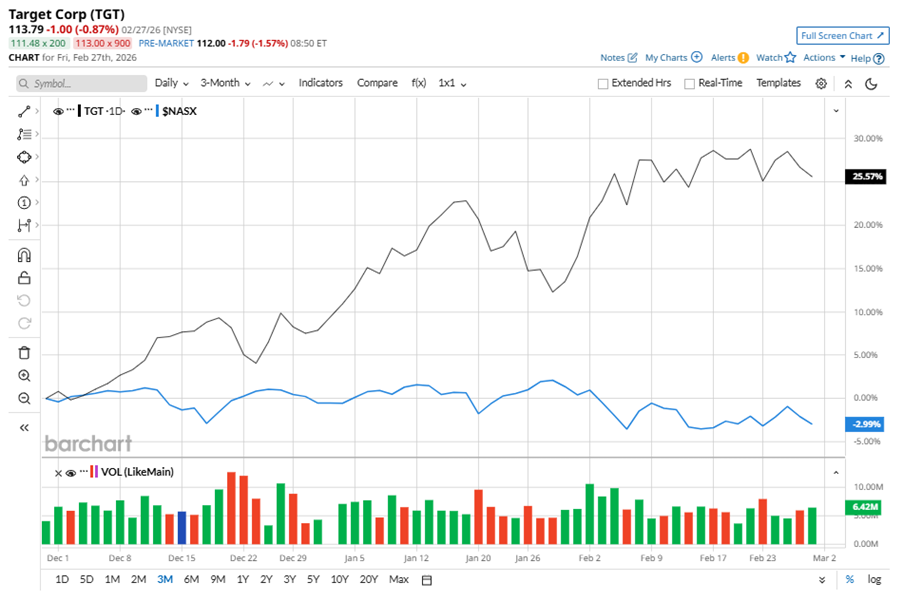Enable Real-Time checkbox
The image size is (903, 601).
click(x=689, y=84)
